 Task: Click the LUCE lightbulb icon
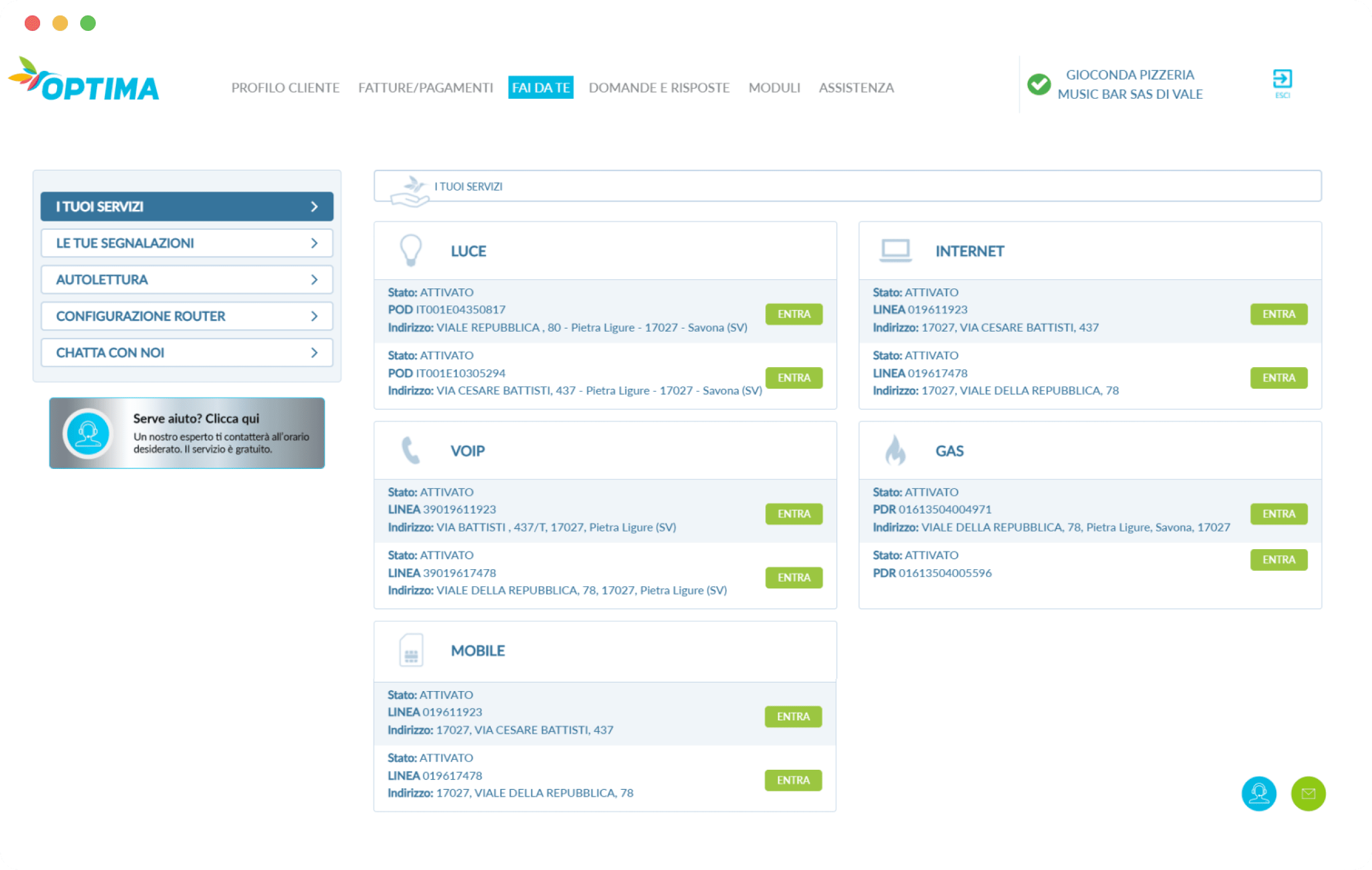(412, 250)
